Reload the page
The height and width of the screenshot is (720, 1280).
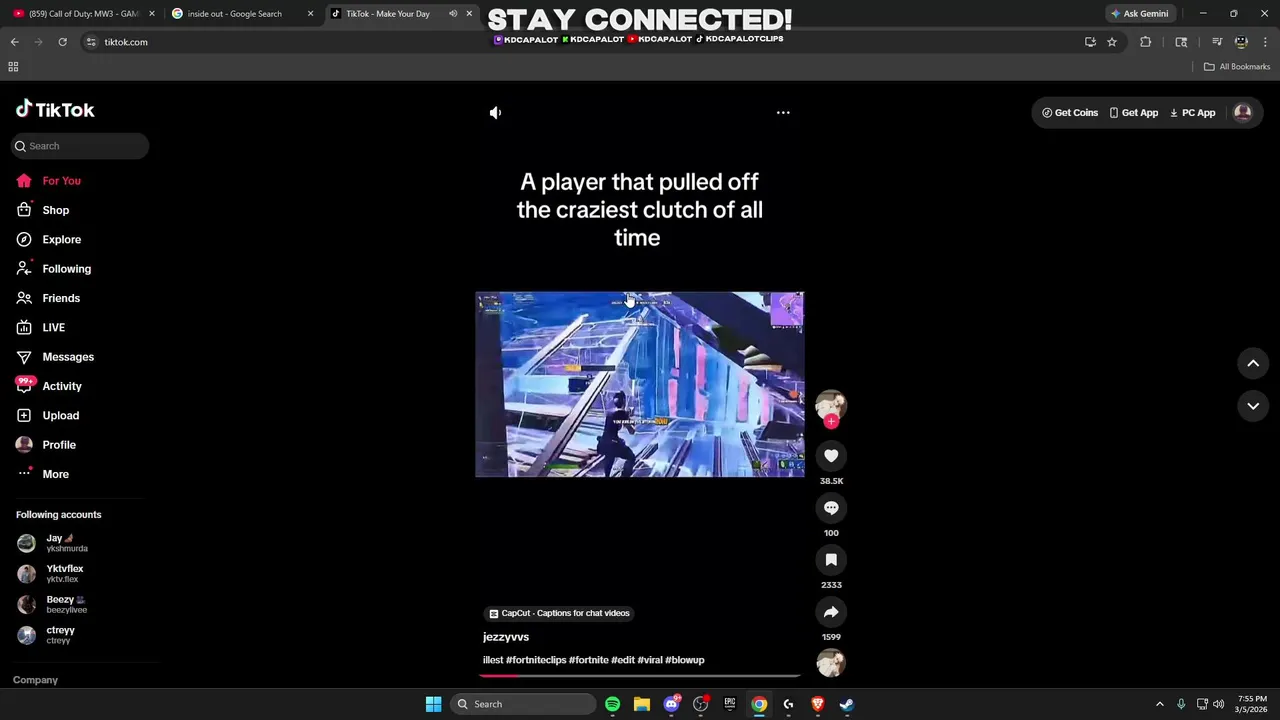pos(62,42)
